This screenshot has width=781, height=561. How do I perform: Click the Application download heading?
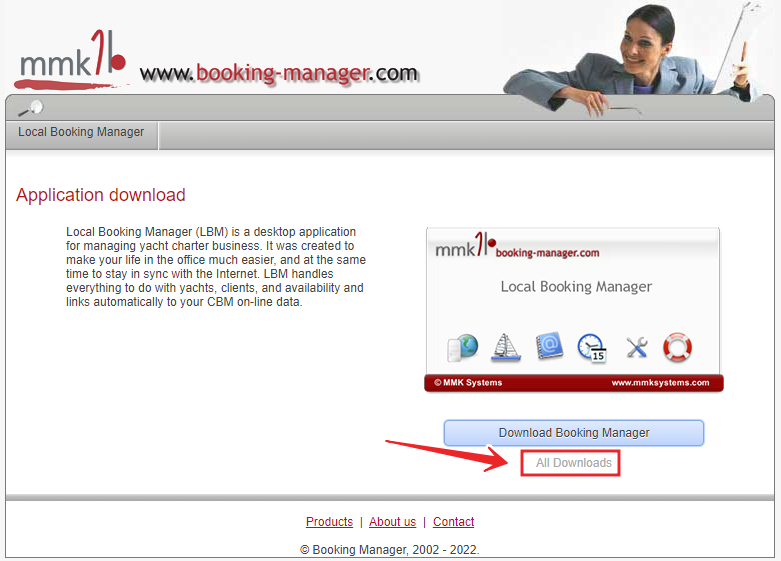pyautogui.click(x=101, y=195)
